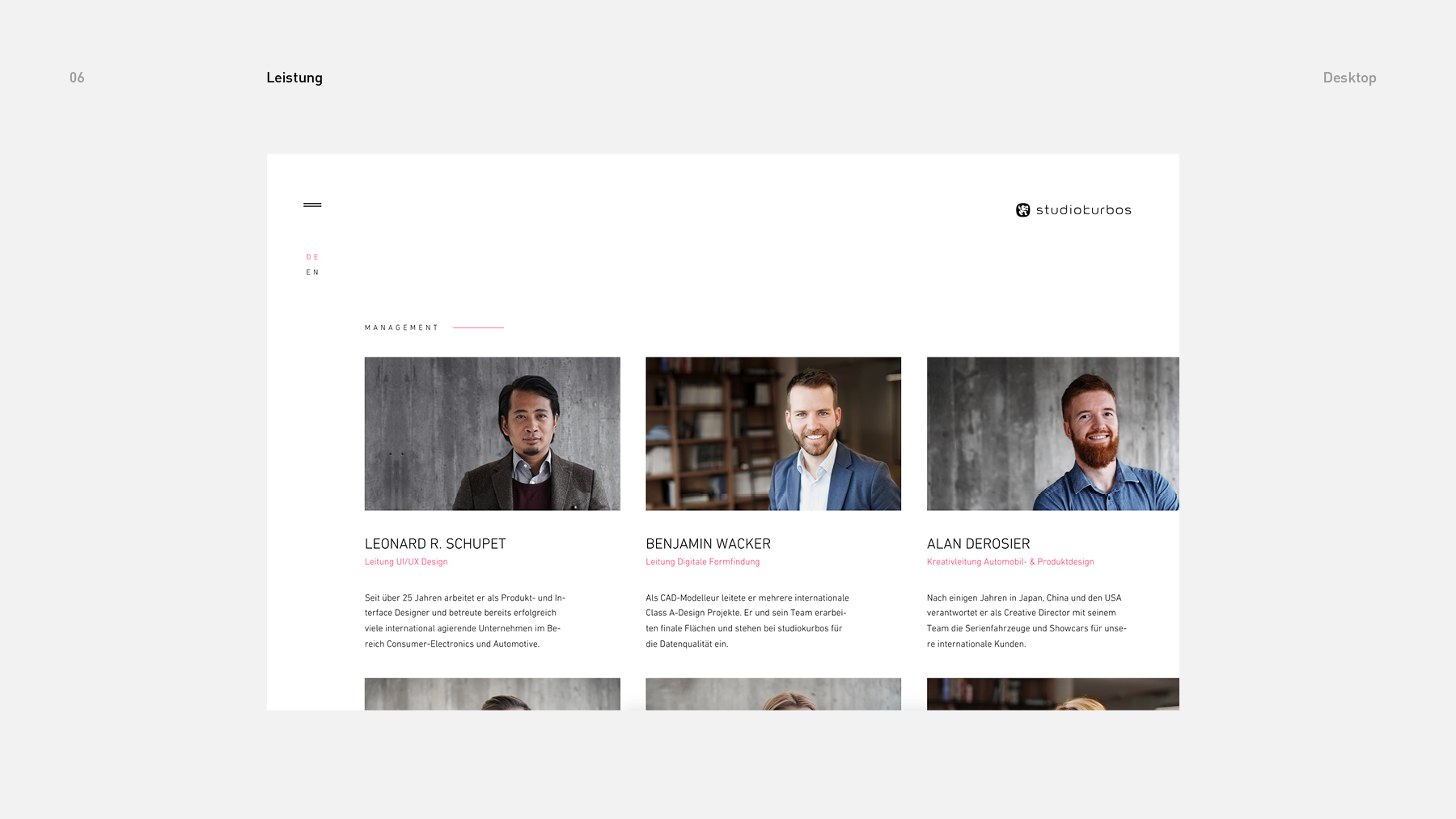
Task: Click the Management section heading
Action: point(401,327)
